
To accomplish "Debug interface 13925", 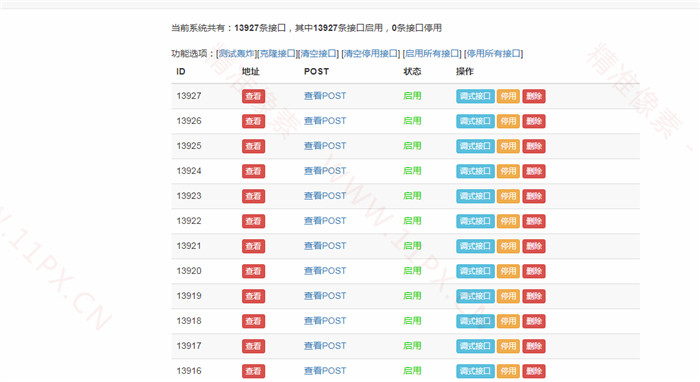I will [475, 146].
